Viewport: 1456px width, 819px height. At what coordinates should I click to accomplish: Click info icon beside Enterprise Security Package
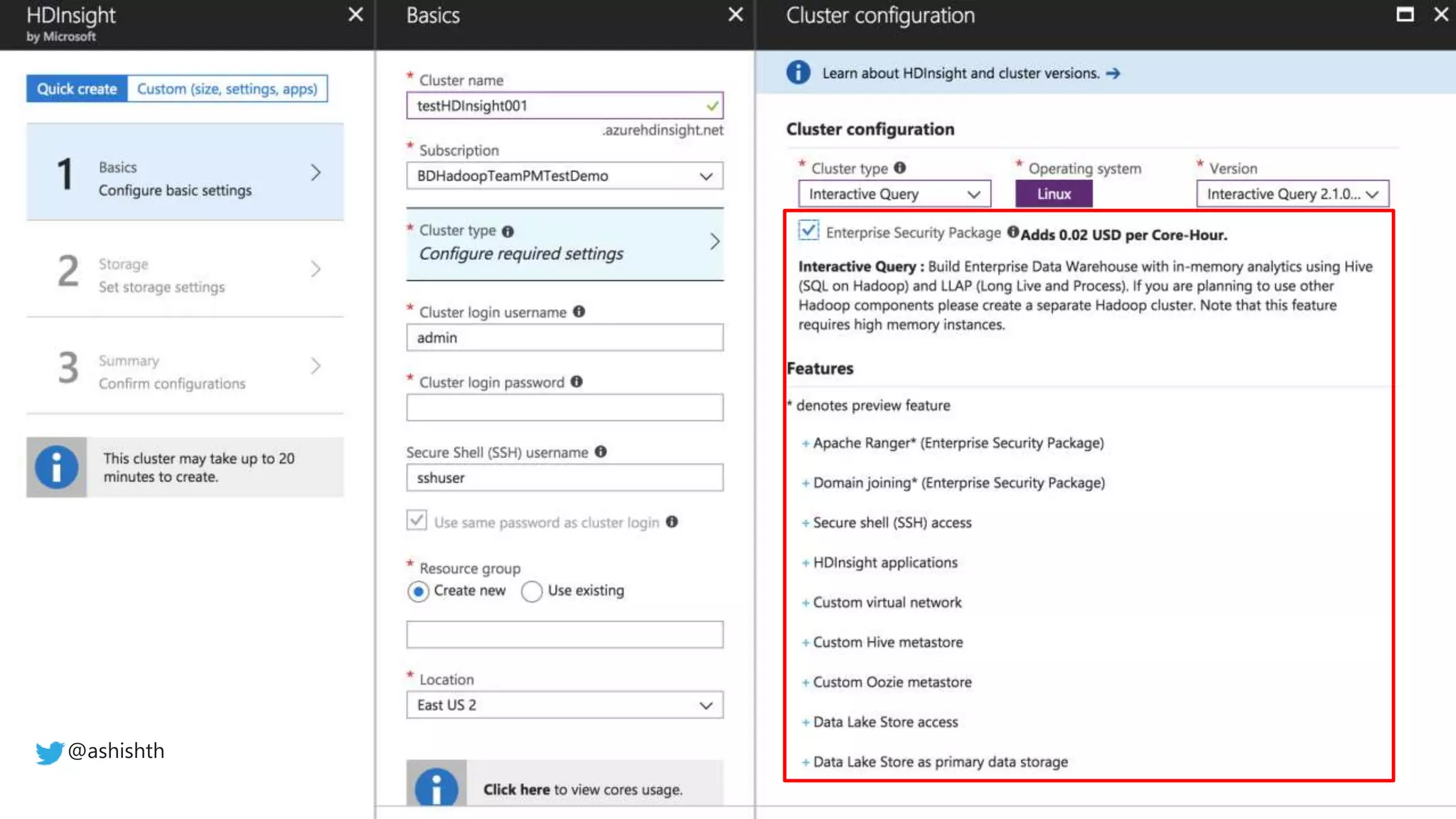point(1012,232)
